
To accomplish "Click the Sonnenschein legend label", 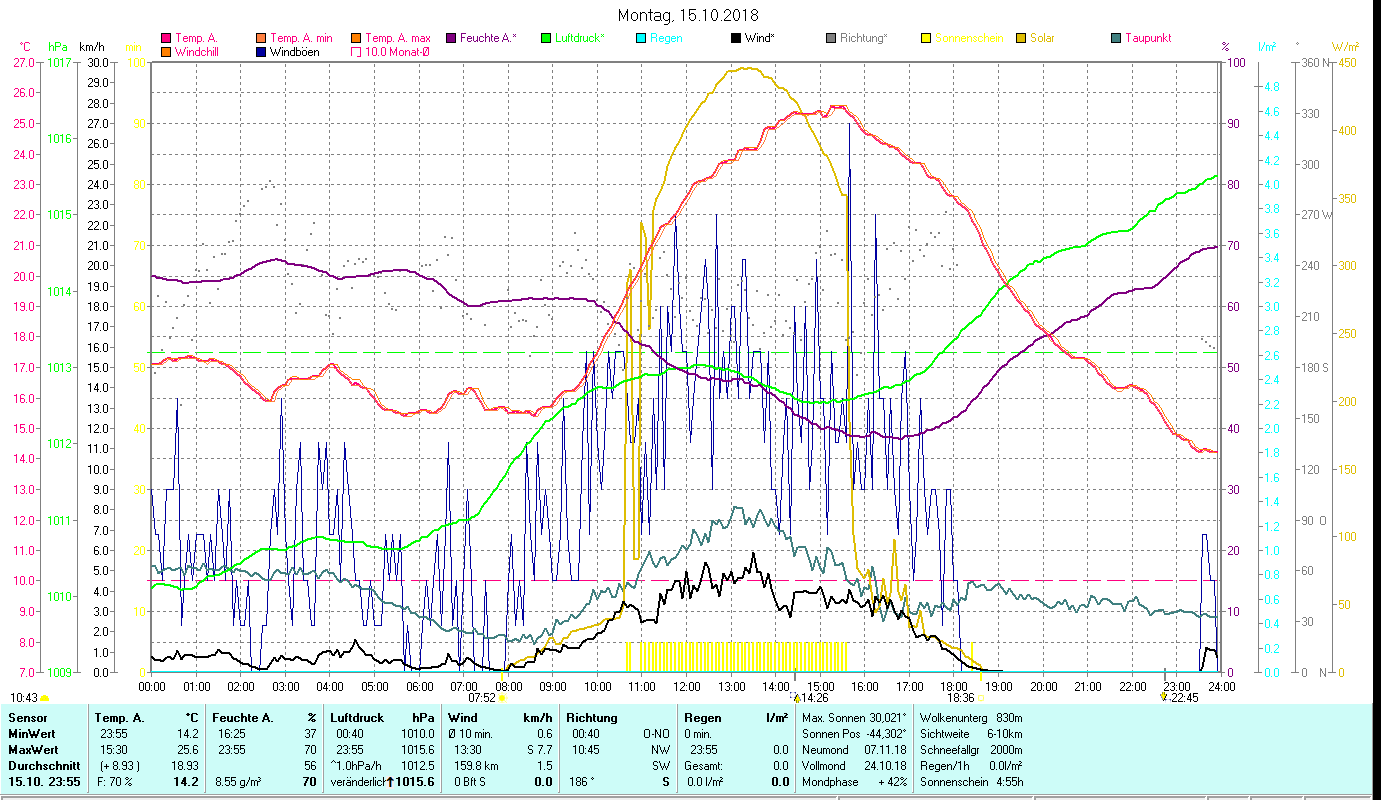I will tap(969, 38).
